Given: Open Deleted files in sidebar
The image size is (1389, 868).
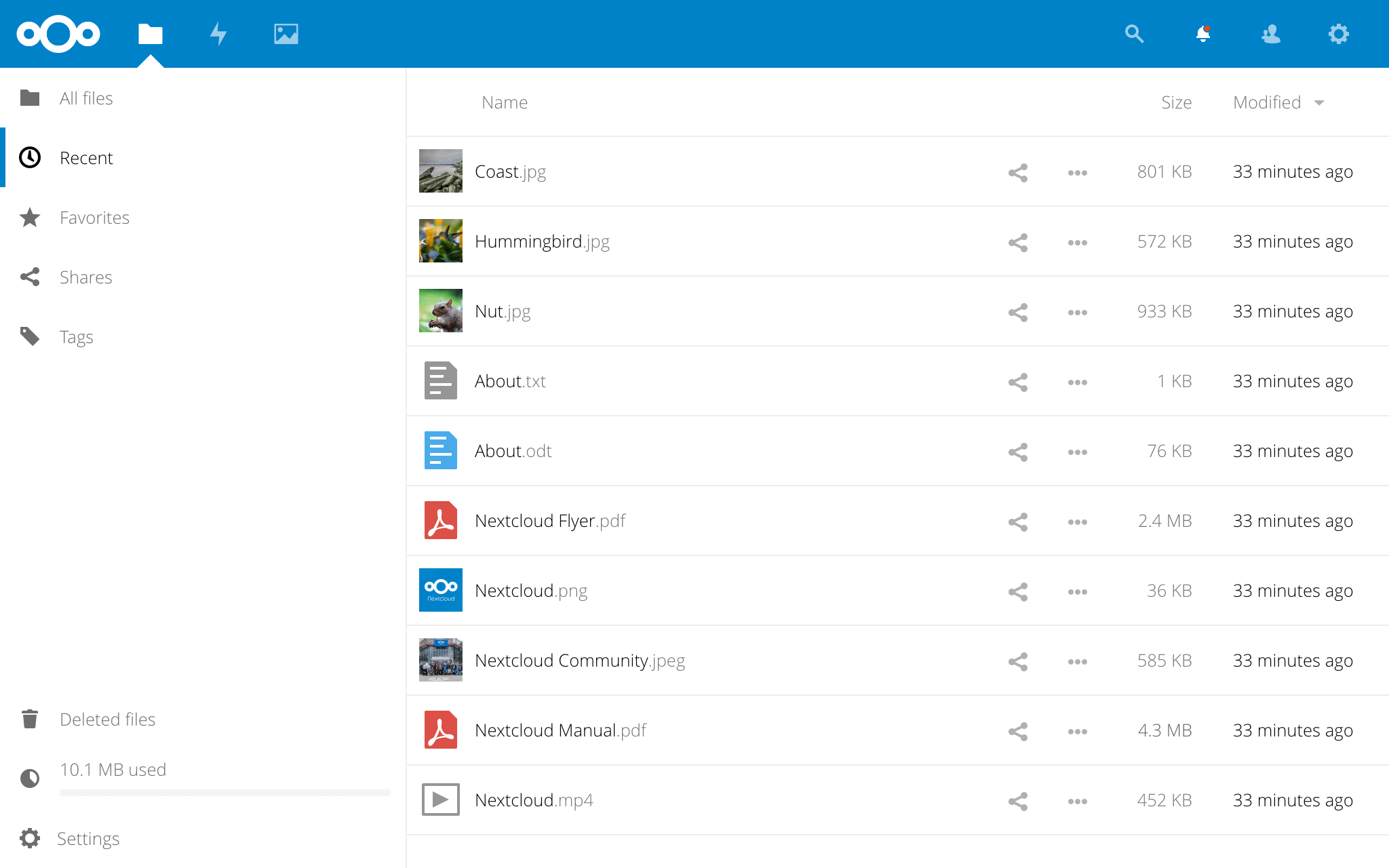Looking at the screenshot, I should click(x=108, y=719).
